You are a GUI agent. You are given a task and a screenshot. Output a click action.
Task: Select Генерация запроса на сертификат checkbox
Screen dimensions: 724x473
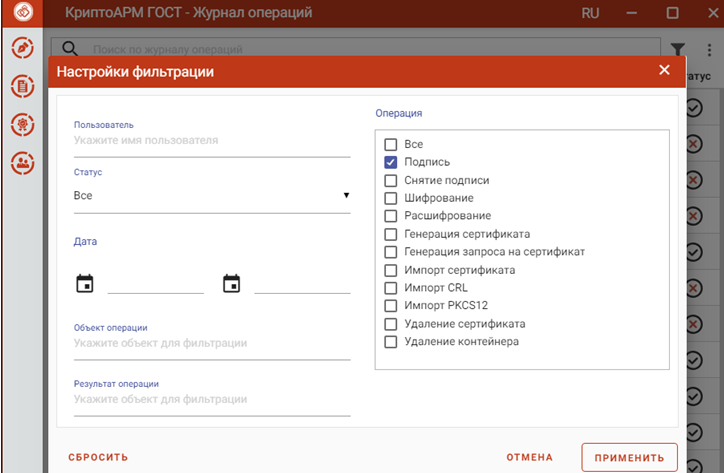point(391,252)
